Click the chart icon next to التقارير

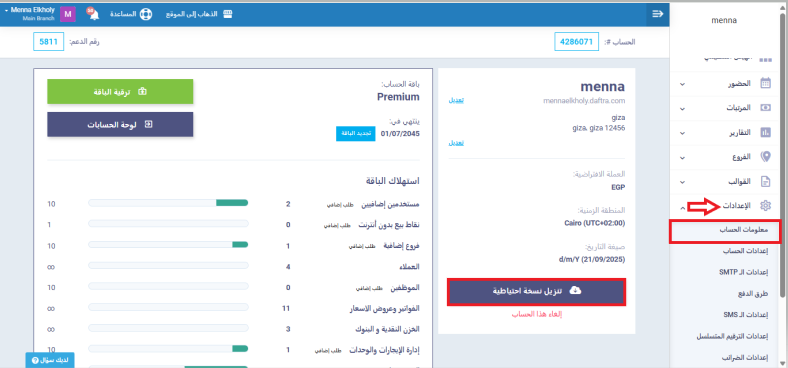(765, 133)
